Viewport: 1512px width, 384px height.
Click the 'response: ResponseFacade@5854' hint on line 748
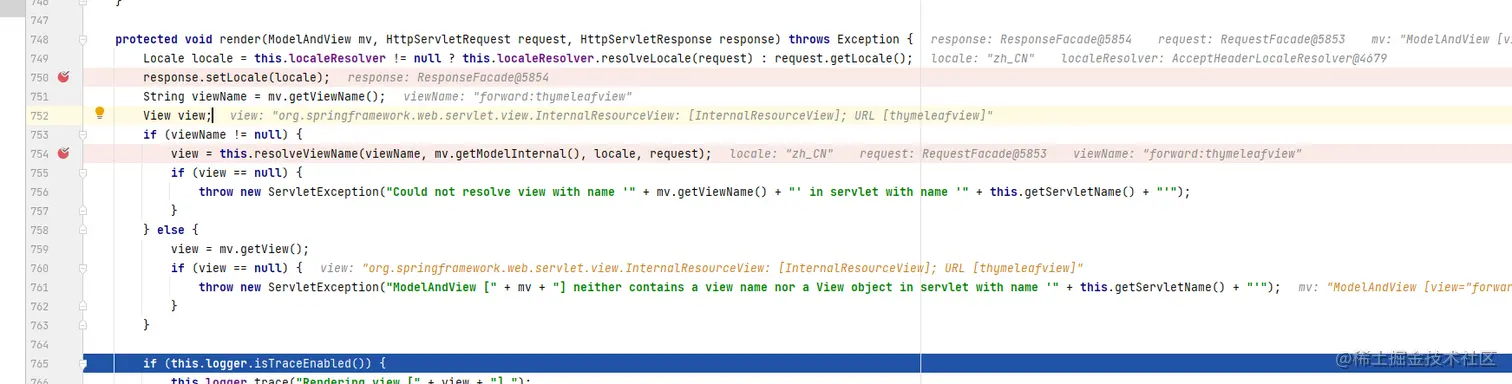tap(1031, 39)
